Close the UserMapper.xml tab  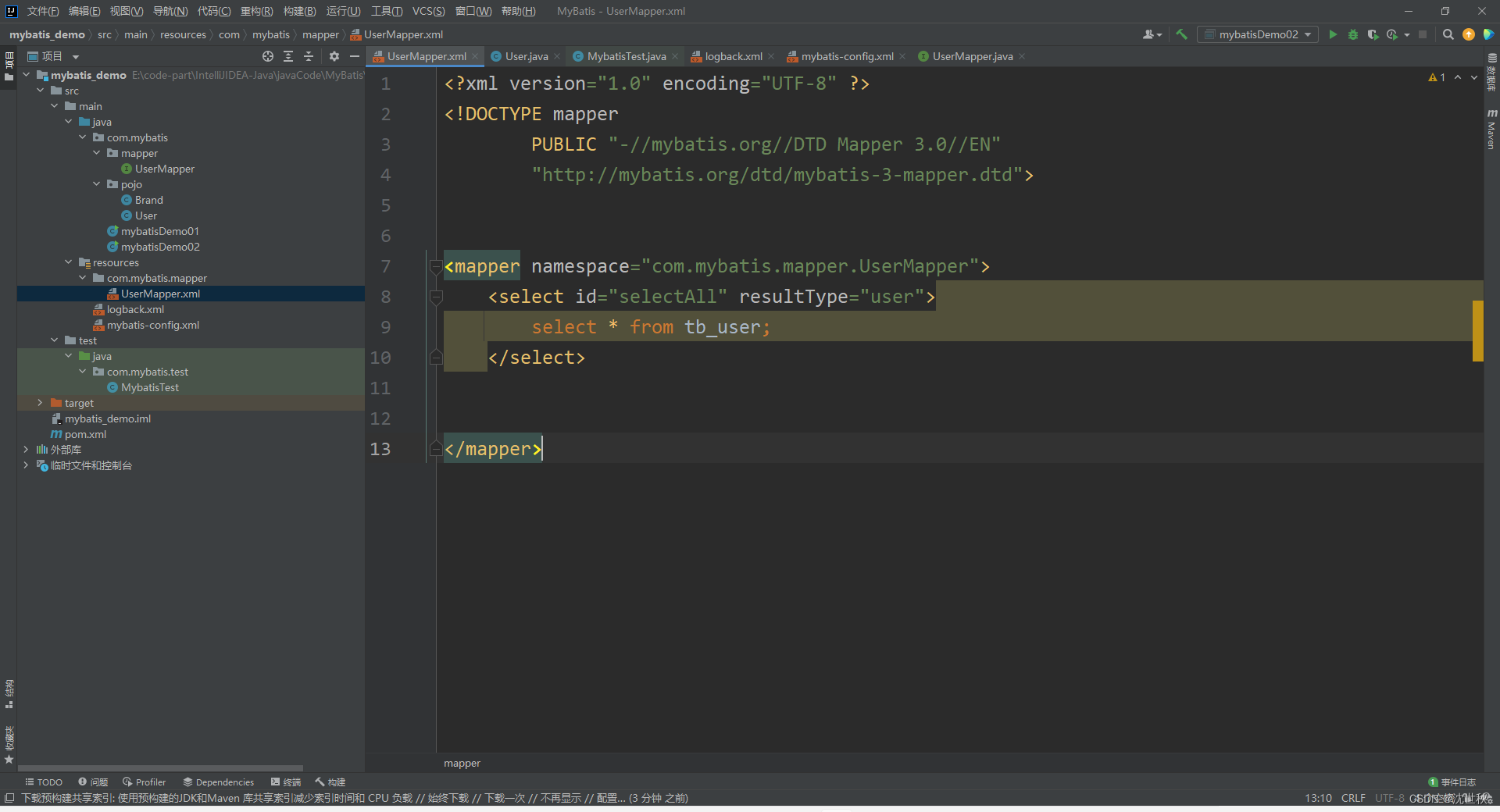[x=475, y=56]
